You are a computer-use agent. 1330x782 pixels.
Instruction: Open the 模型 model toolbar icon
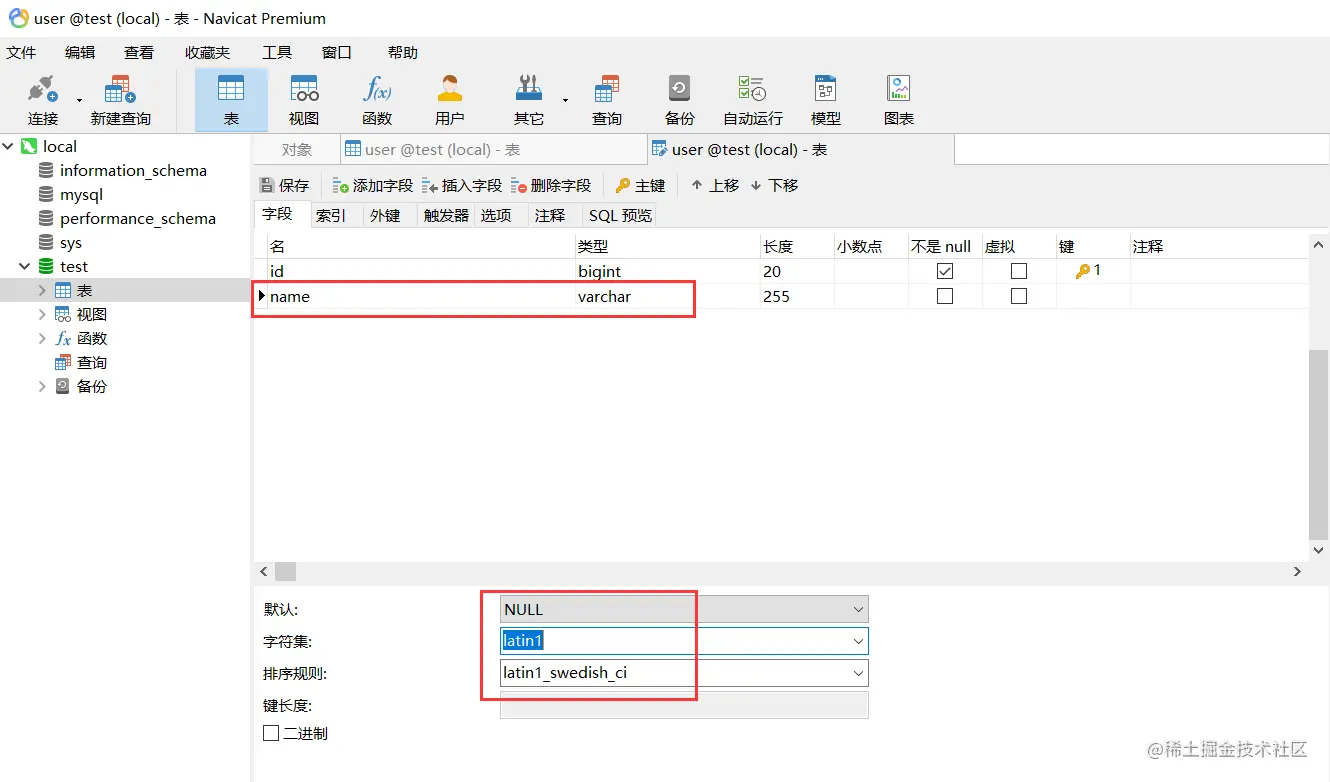pyautogui.click(x=825, y=100)
